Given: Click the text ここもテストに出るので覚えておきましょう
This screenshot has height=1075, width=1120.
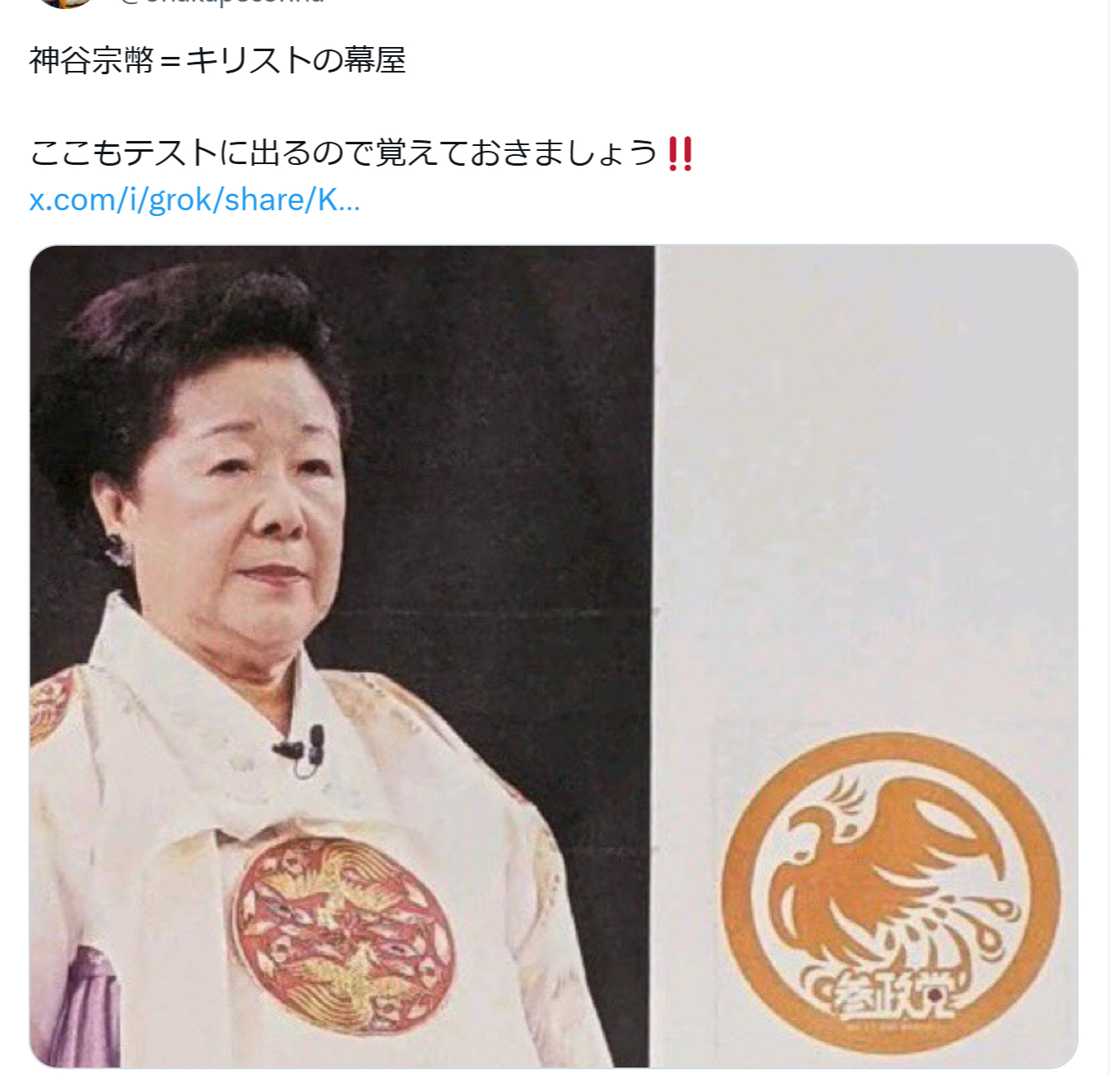Looking at the screenshot, I should pyautogui.click(x=344, y=154).
